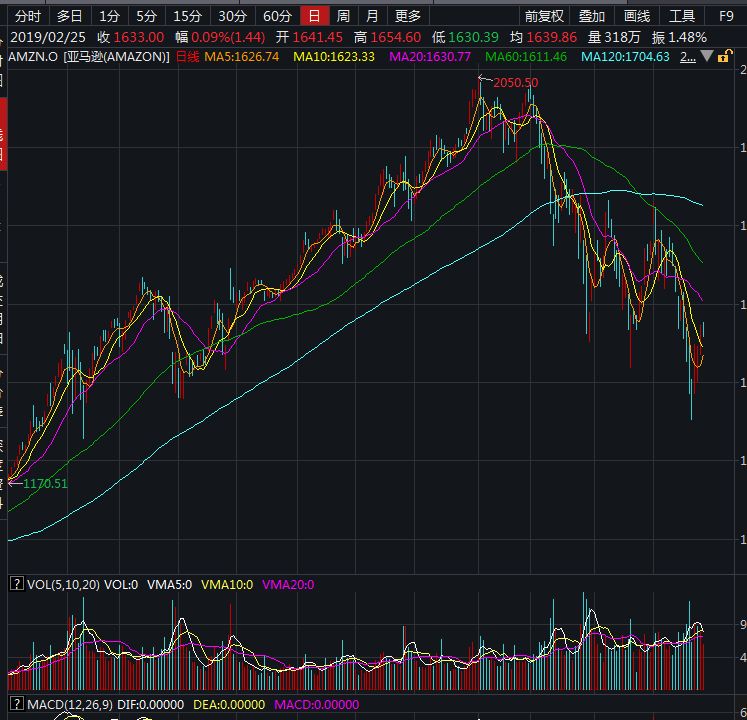Viewport: 747px width, 720px height.
Task: Open the 前复权 price adjustment dropdown
Action: (x=544, y=16)
